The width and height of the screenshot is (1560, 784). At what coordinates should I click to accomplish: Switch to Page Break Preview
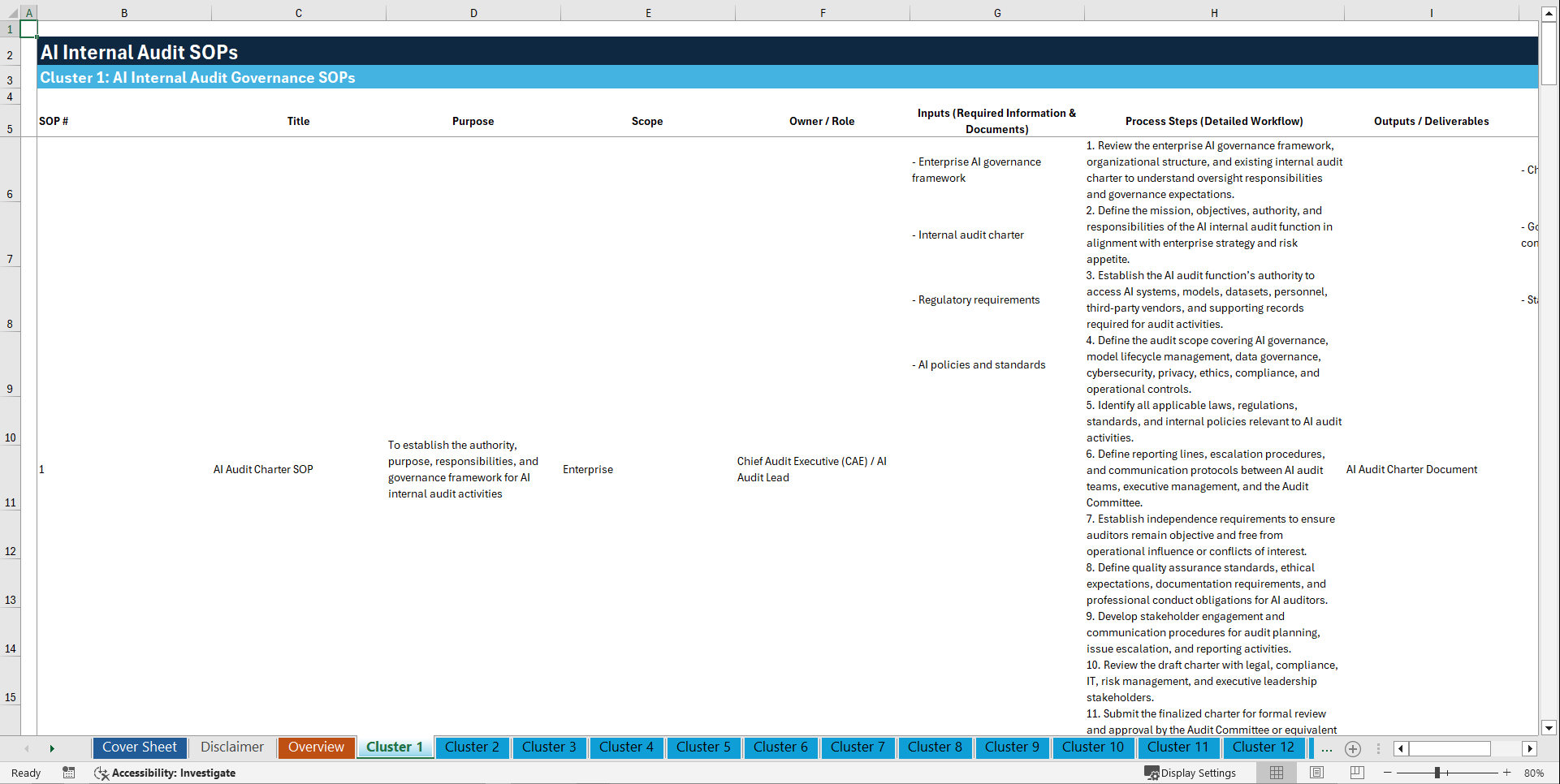click(x=1356, y=773)
